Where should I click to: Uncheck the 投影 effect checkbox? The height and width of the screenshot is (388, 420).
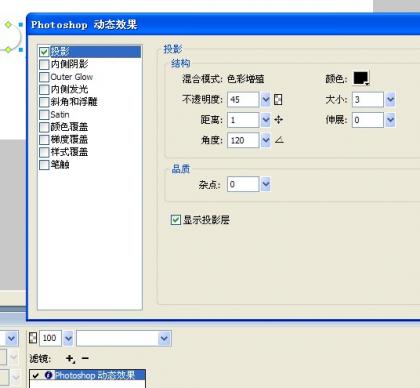pos(44,52)
